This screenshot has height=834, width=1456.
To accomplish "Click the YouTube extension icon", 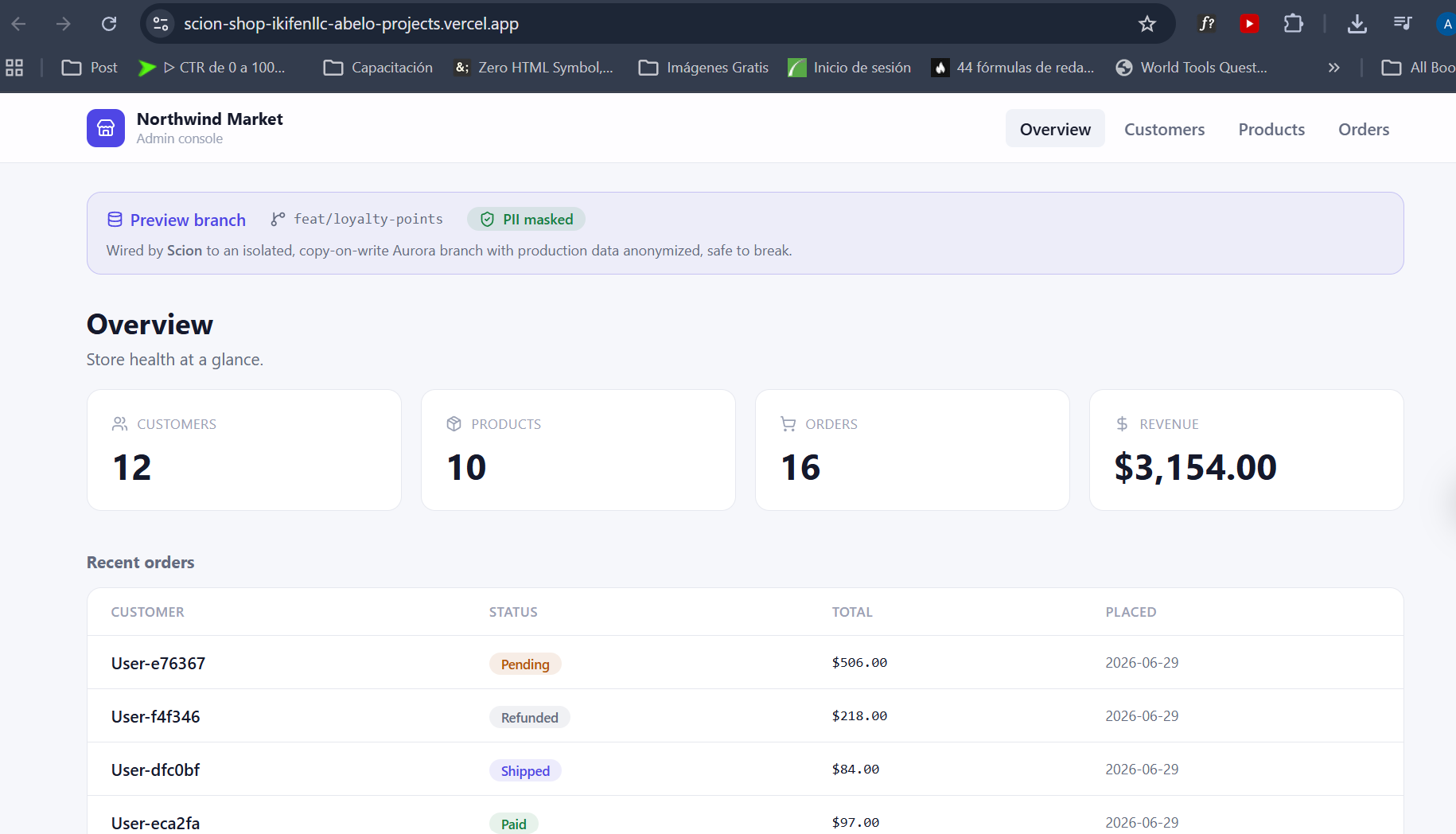I will (1249, 24).
